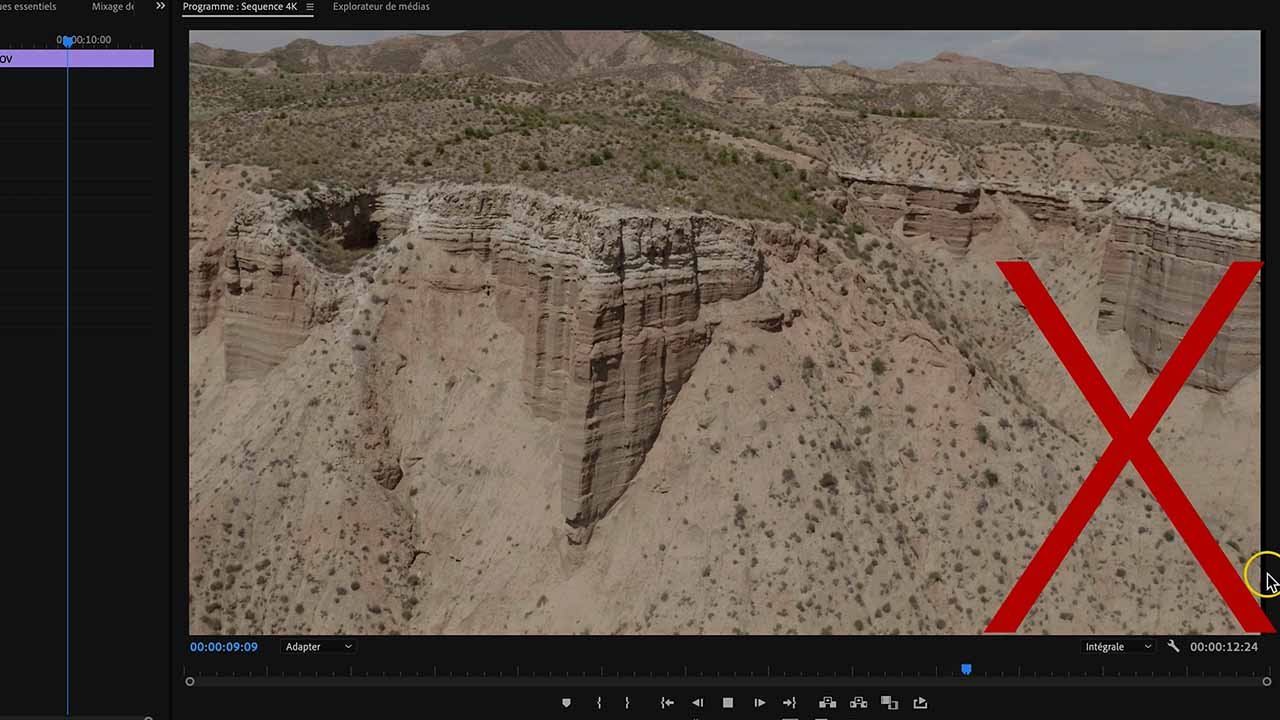Viewport: 1280px width, 720px height.
Task: Open Programme panel hamburger menu
Action: 309,7
